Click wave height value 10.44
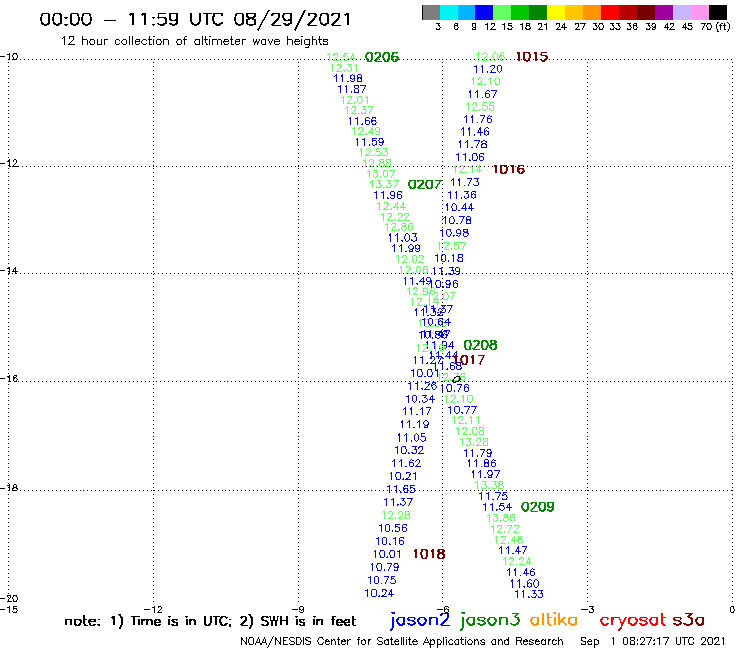This screenshot has height=650, width=740. (x=459, y=207)
